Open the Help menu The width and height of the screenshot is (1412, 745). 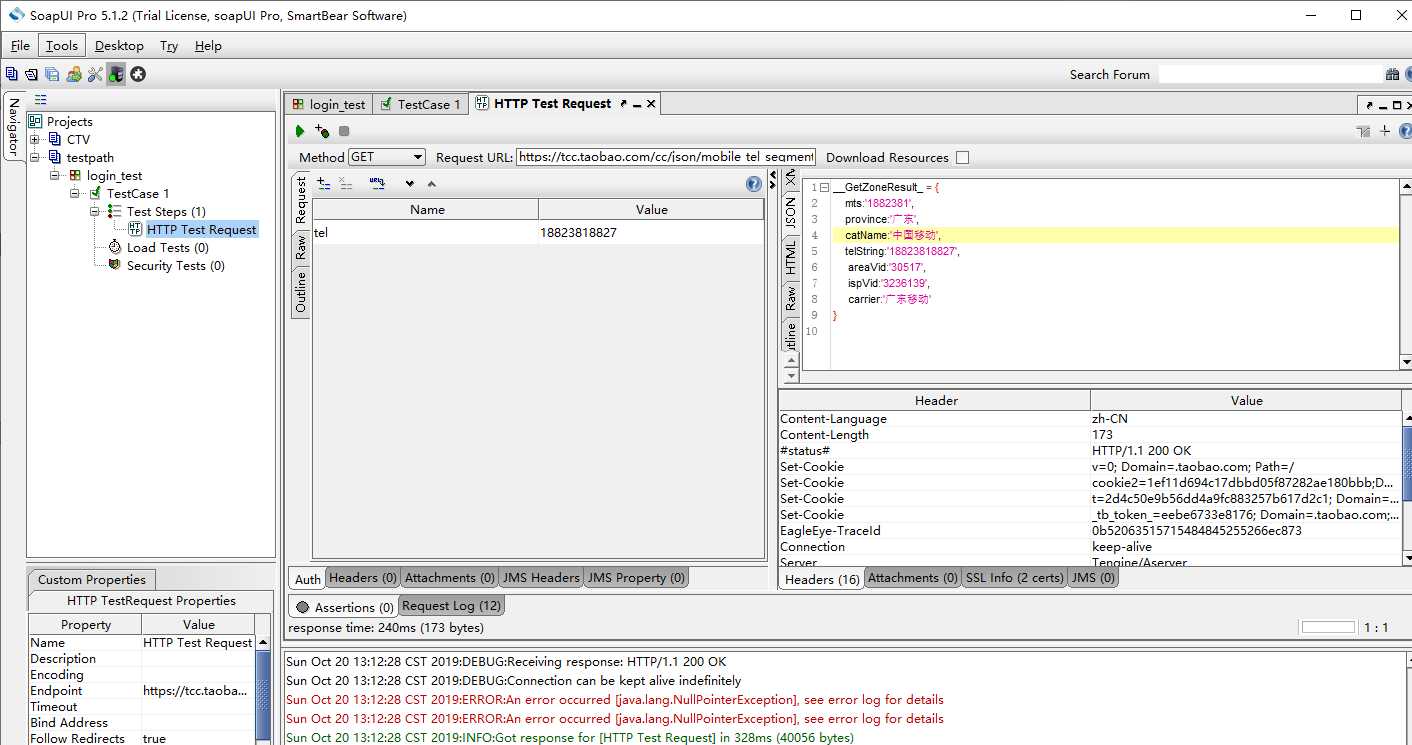click(x=208, y=45)
